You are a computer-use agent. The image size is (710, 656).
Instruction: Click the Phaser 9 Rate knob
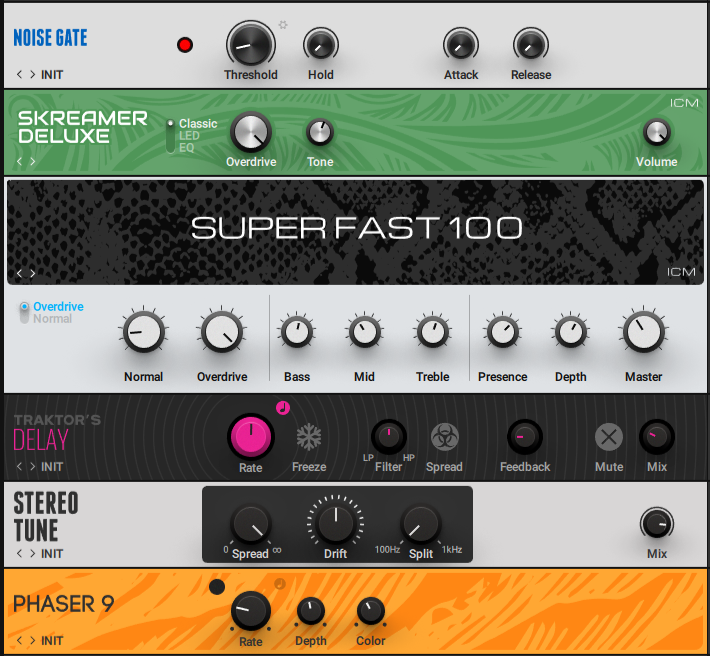[250, 611]
